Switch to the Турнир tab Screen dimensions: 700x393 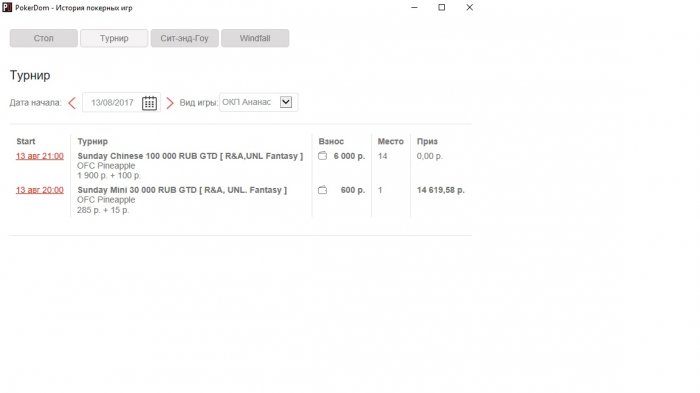tap(114, 38)
